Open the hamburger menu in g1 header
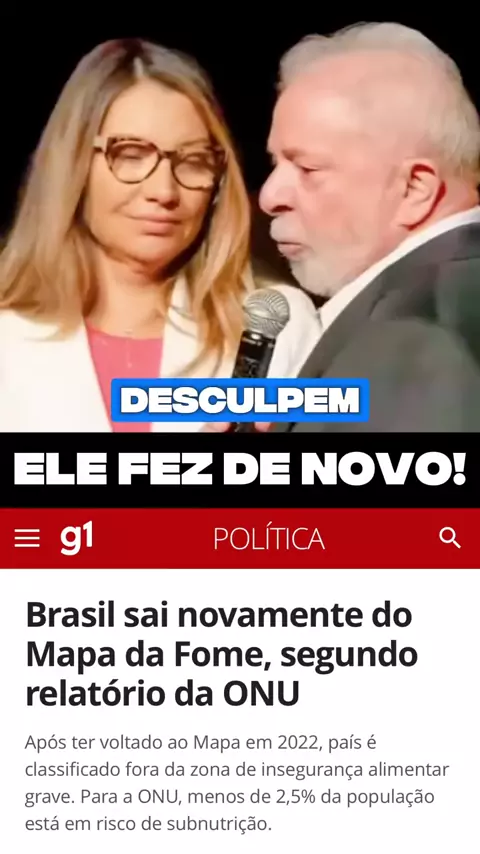This screenshot has width=480, height=854. pyautogui.click(x=27, y=538)
